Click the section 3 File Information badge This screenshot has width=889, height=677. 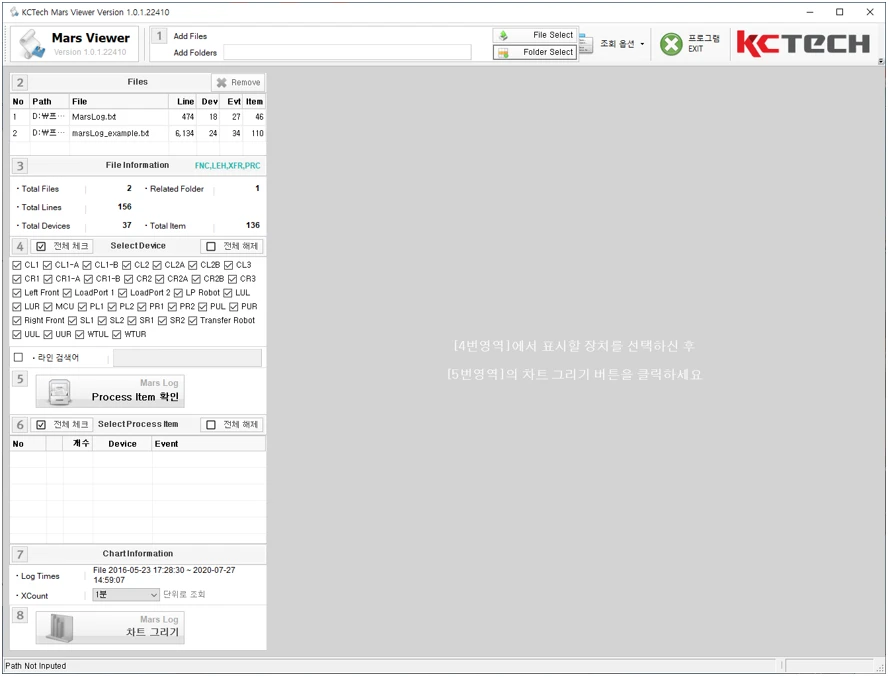(20, 166)
